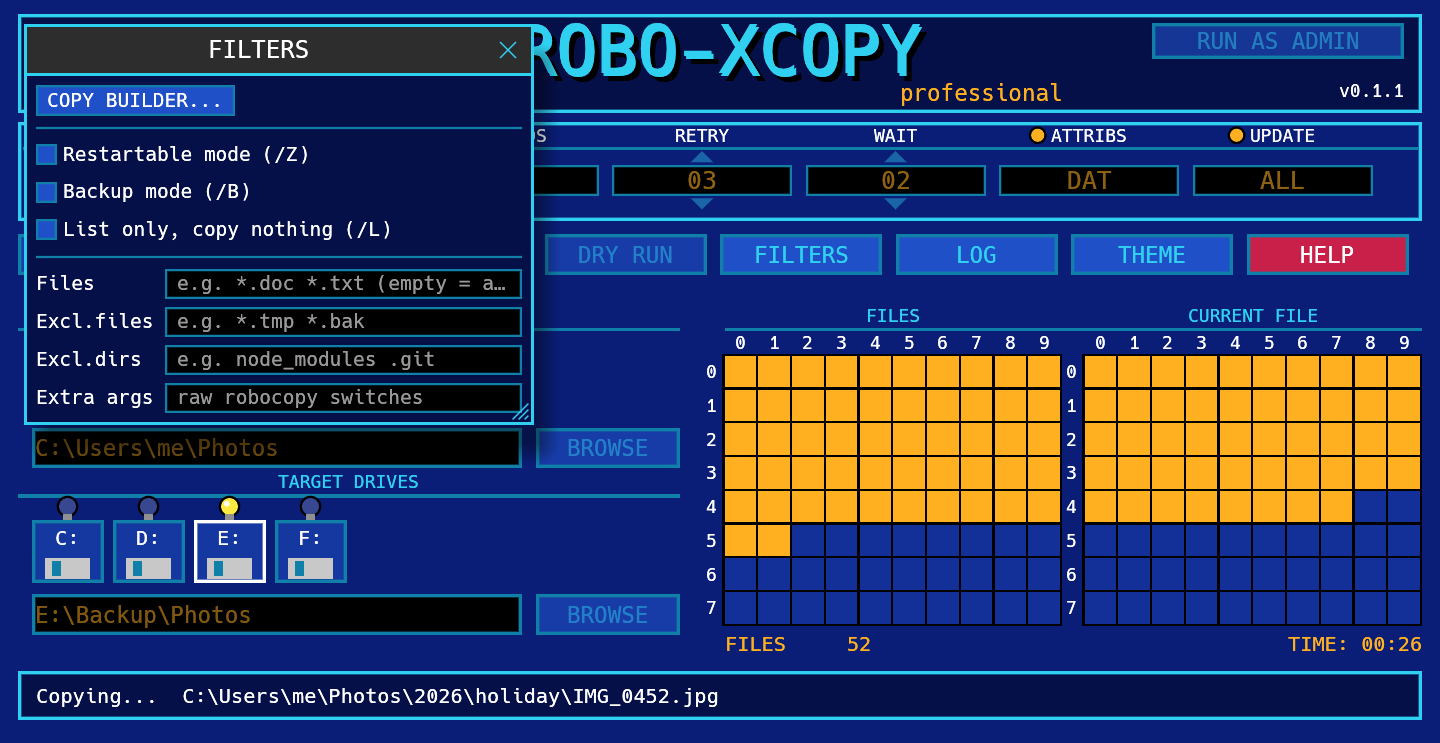Click the Copying... status bar text

point(377,696)
